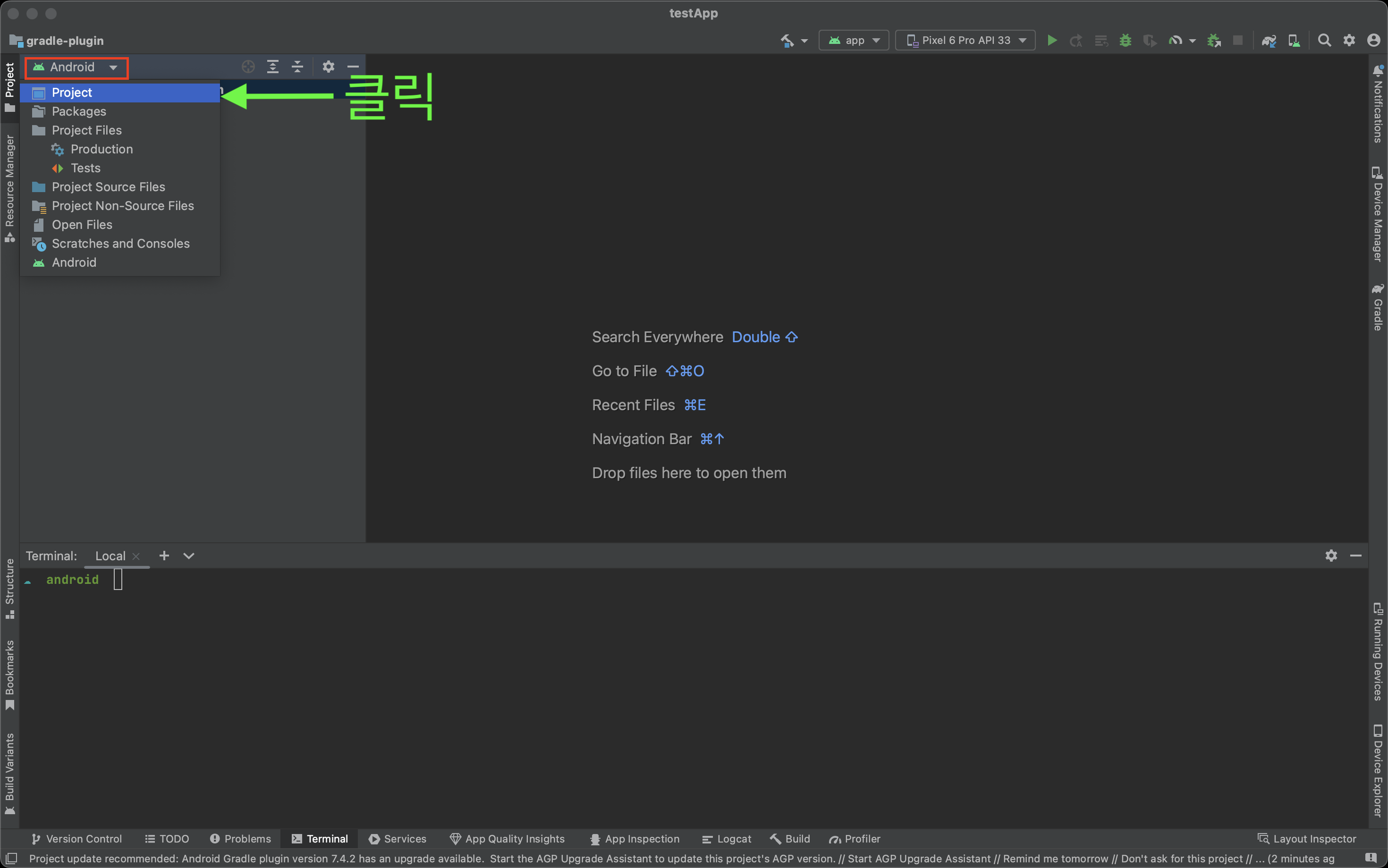
Task: Open Device Manager icon in toolbar
Action: tap(1293, 41)
